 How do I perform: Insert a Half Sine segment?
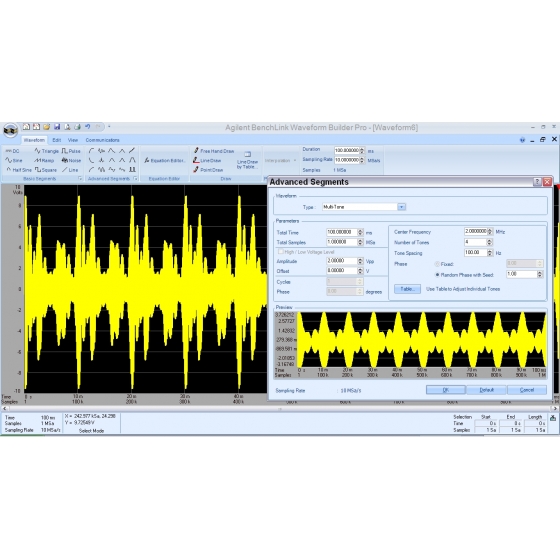19,170
